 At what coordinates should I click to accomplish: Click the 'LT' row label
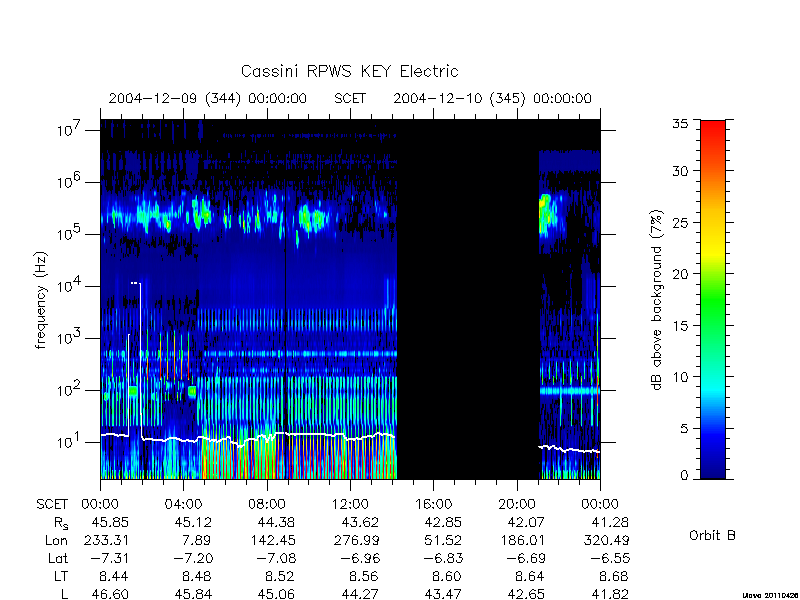(x=61, y=577)
